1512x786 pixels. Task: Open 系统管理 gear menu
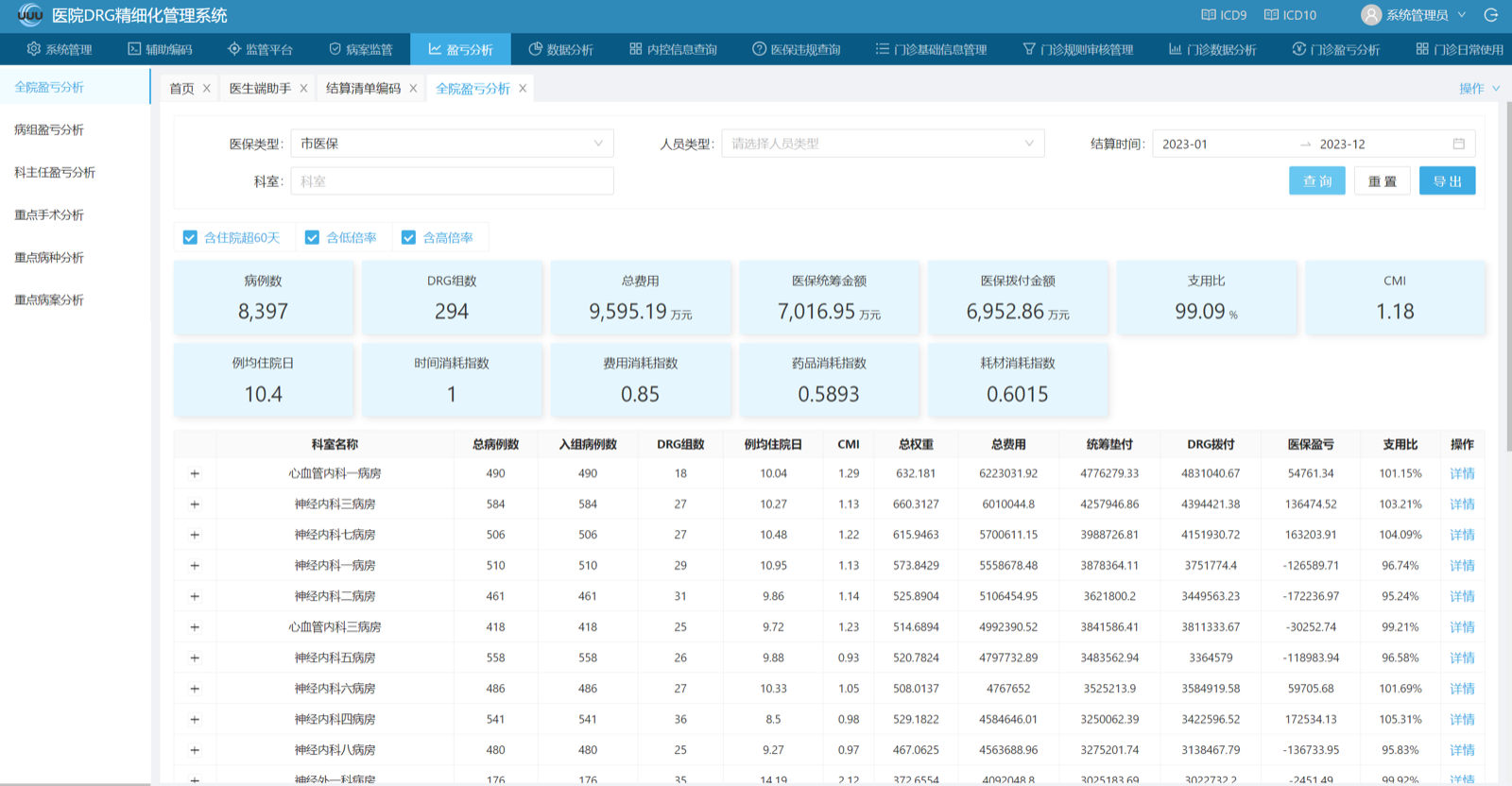pos(60,49)
